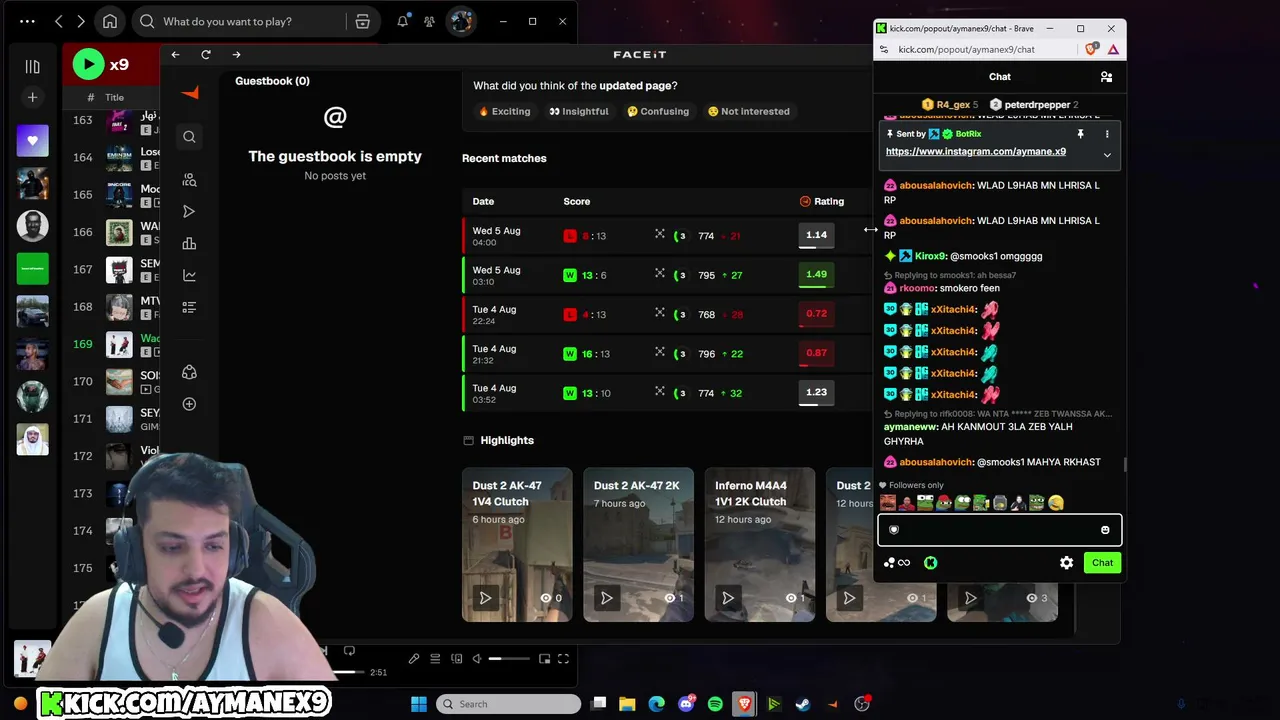Open Spotify home via the house icon
This screenshot has height=720, width=1280.
tap(110, 21)
